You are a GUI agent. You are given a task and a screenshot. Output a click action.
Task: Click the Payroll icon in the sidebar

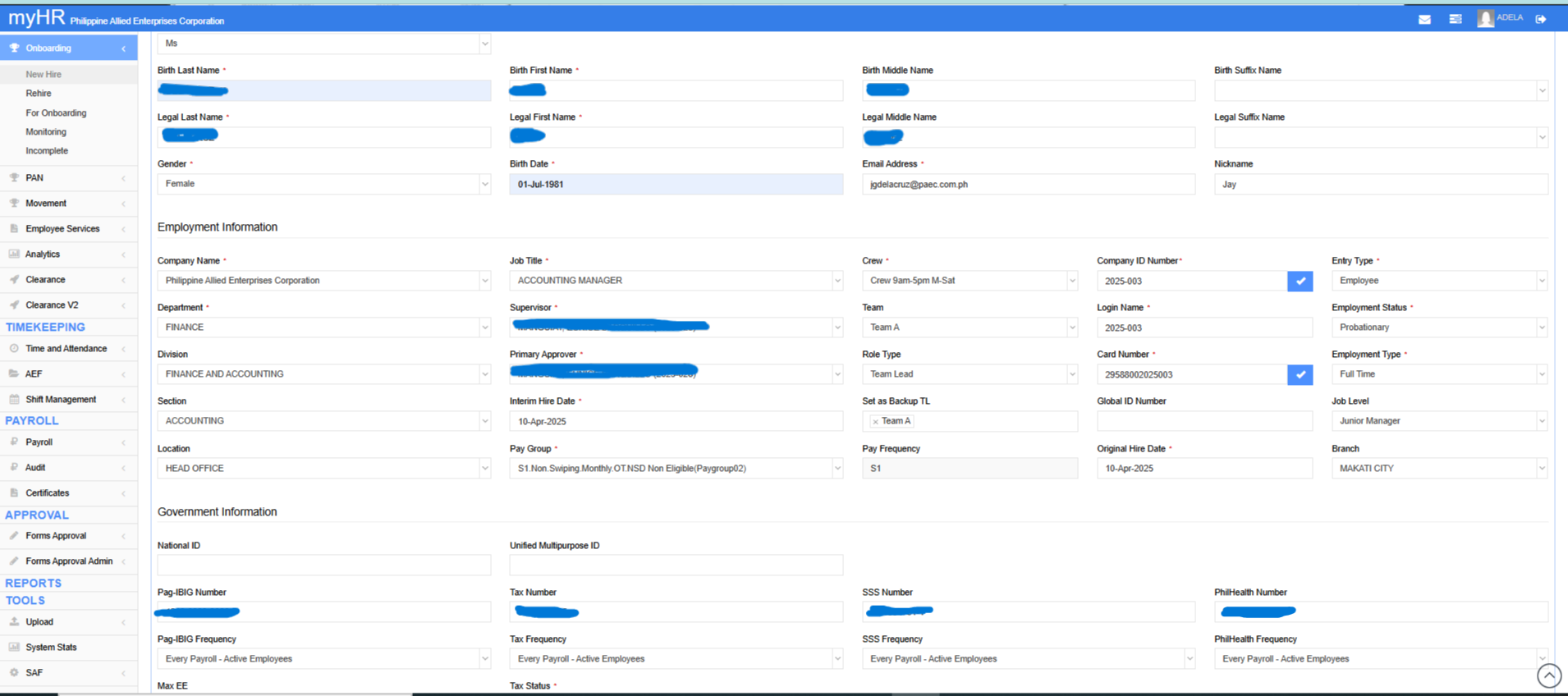tap(14, 442)
